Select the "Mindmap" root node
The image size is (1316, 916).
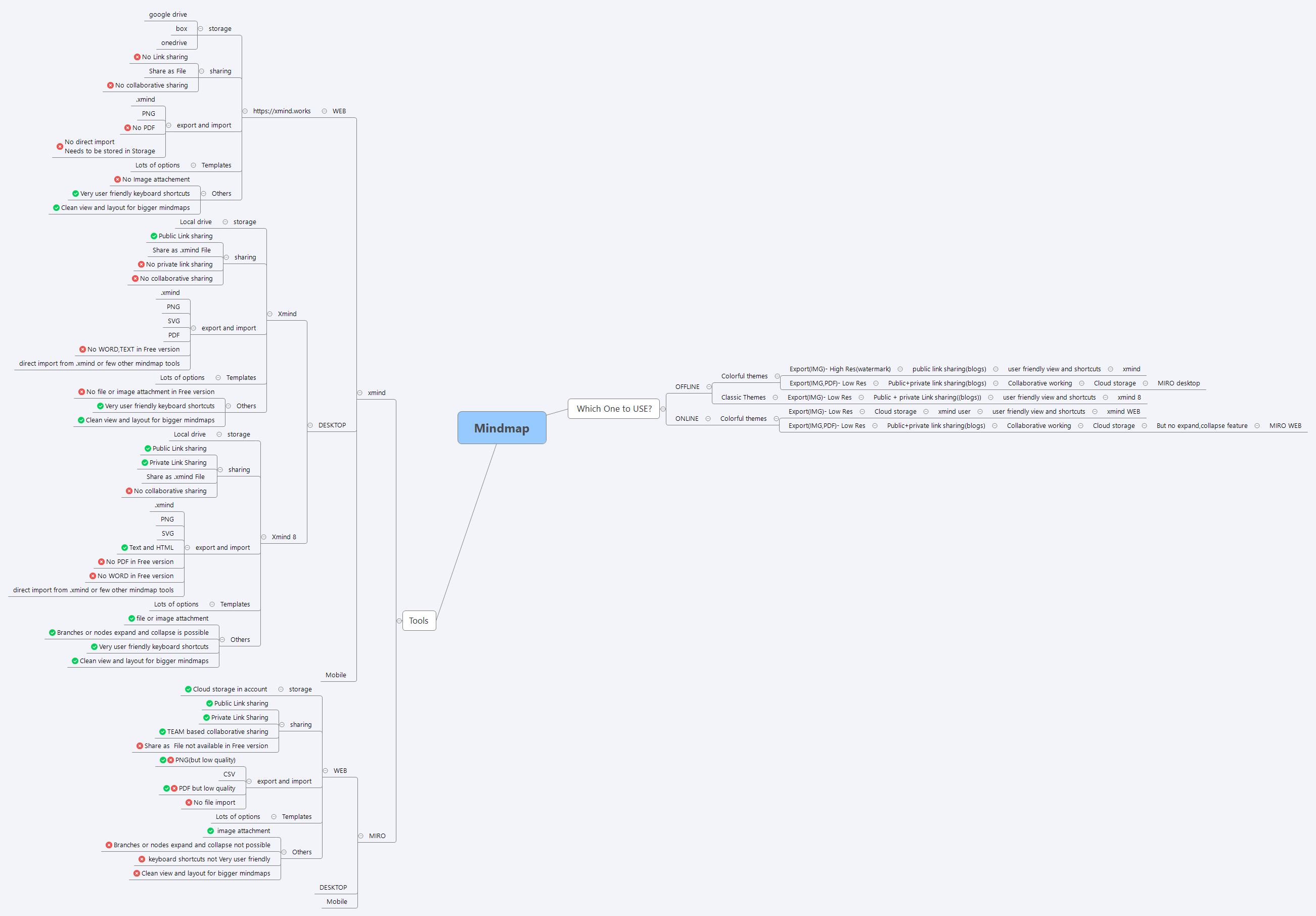502,428
